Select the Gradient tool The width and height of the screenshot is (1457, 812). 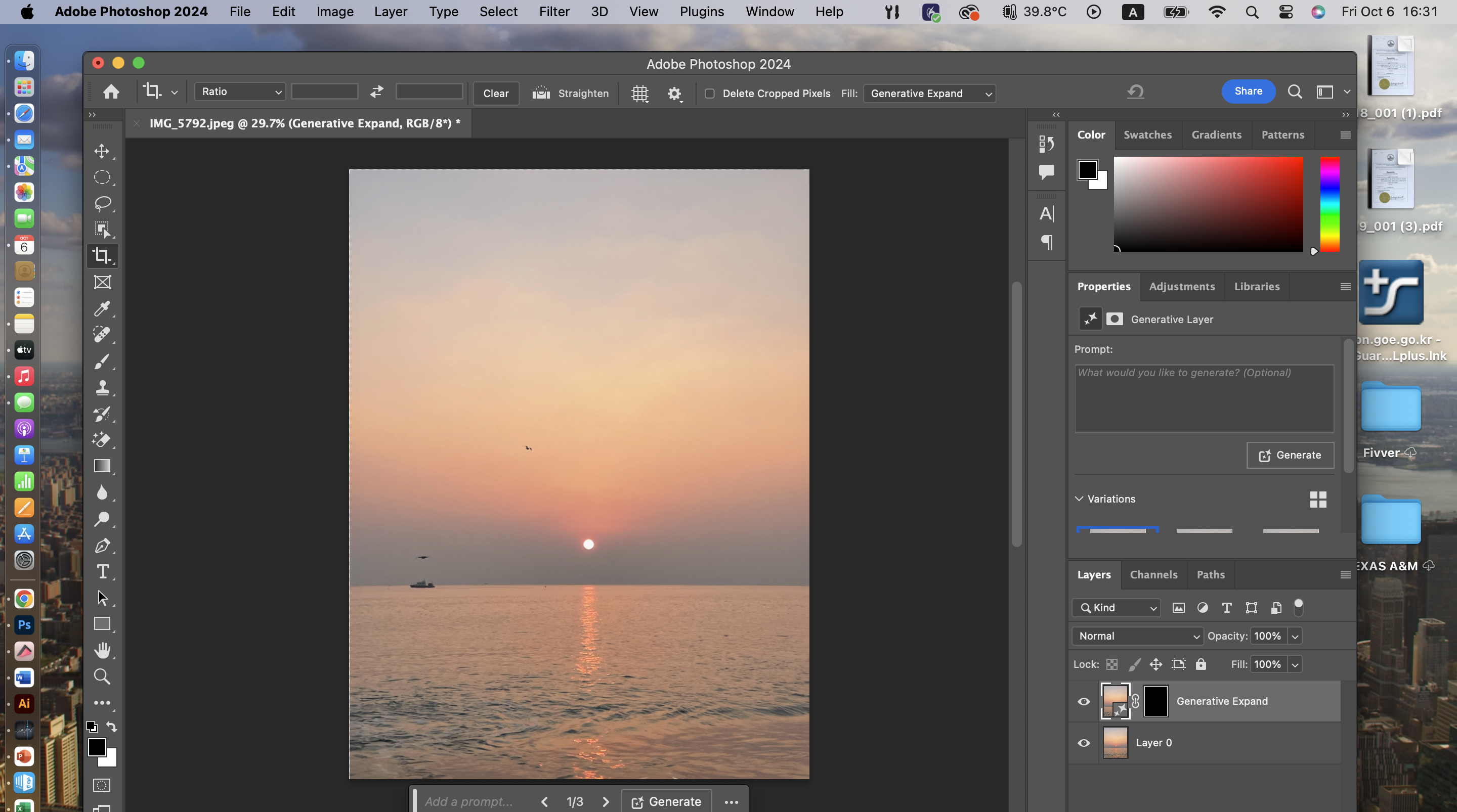[x=102, y=466]
